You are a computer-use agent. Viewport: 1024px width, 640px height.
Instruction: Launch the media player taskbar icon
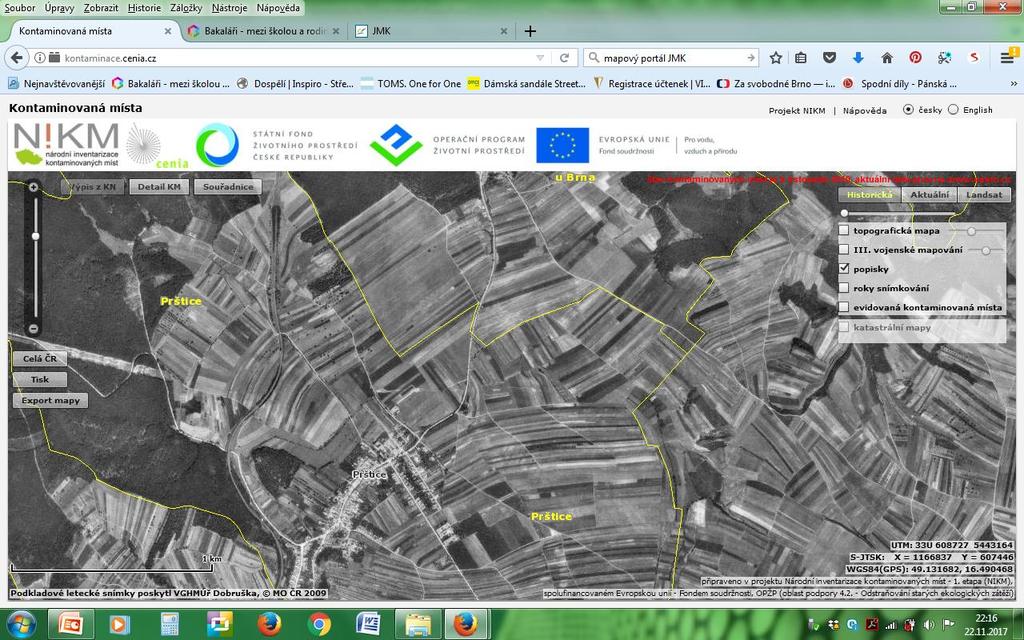(x=120, y=624)
